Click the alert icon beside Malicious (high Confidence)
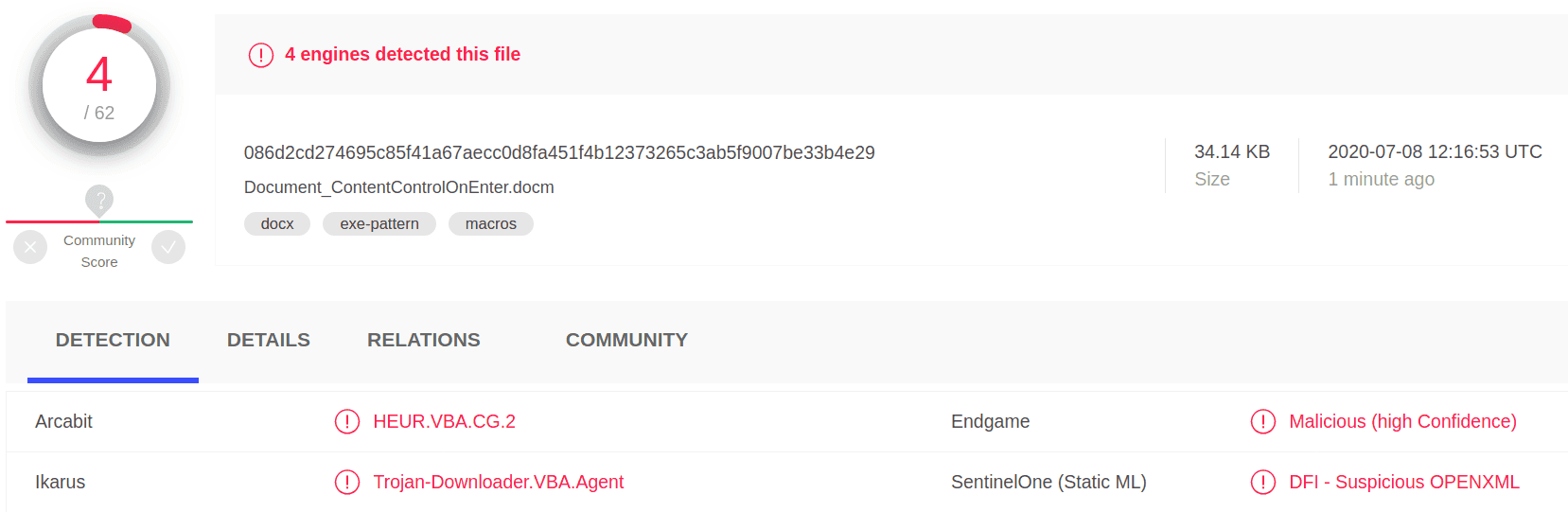This screenshot has width=1568, height=512. pyautogui.click(x=1263, y=421)
